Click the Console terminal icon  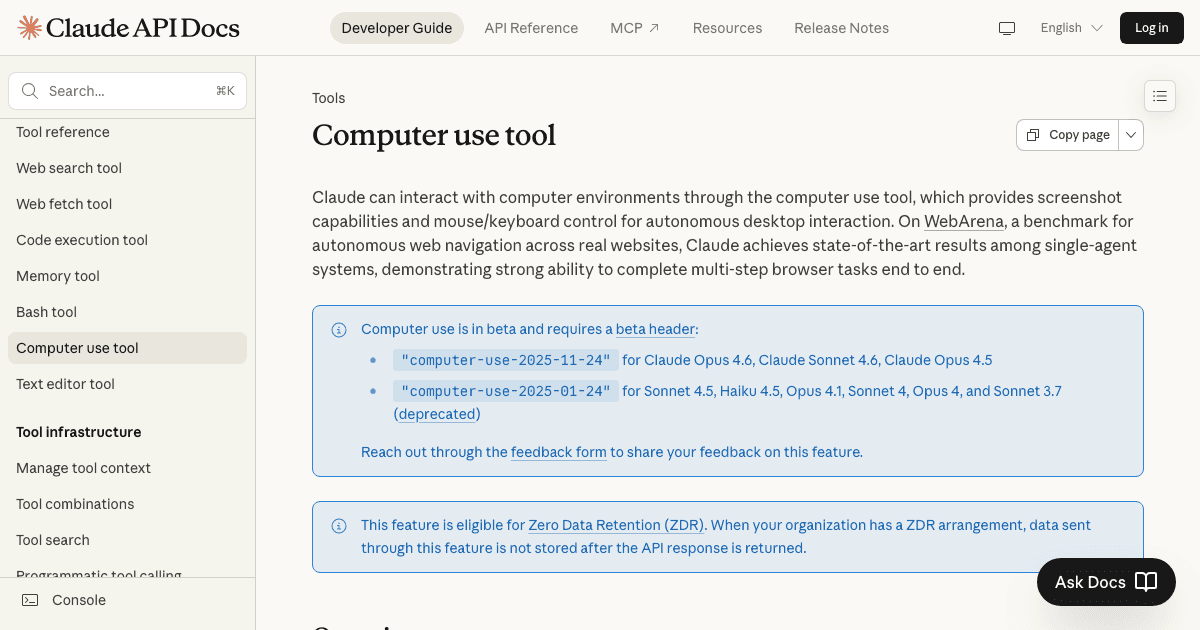[x=30, y=600]
